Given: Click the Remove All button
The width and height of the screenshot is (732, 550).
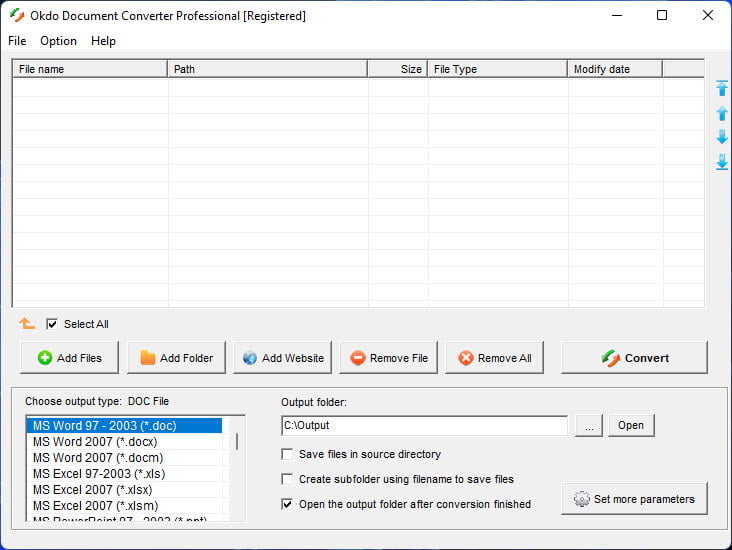Looking at the screenshot, I should click(x=494, y=358).
